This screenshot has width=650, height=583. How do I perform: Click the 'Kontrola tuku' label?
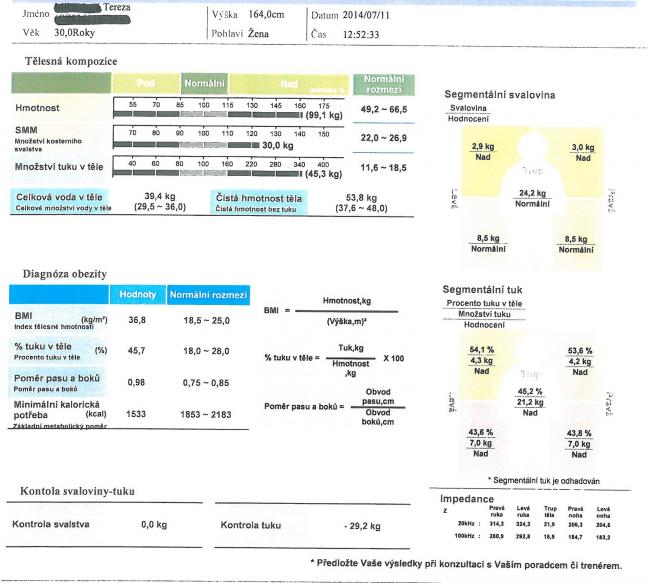pos(251,525)
